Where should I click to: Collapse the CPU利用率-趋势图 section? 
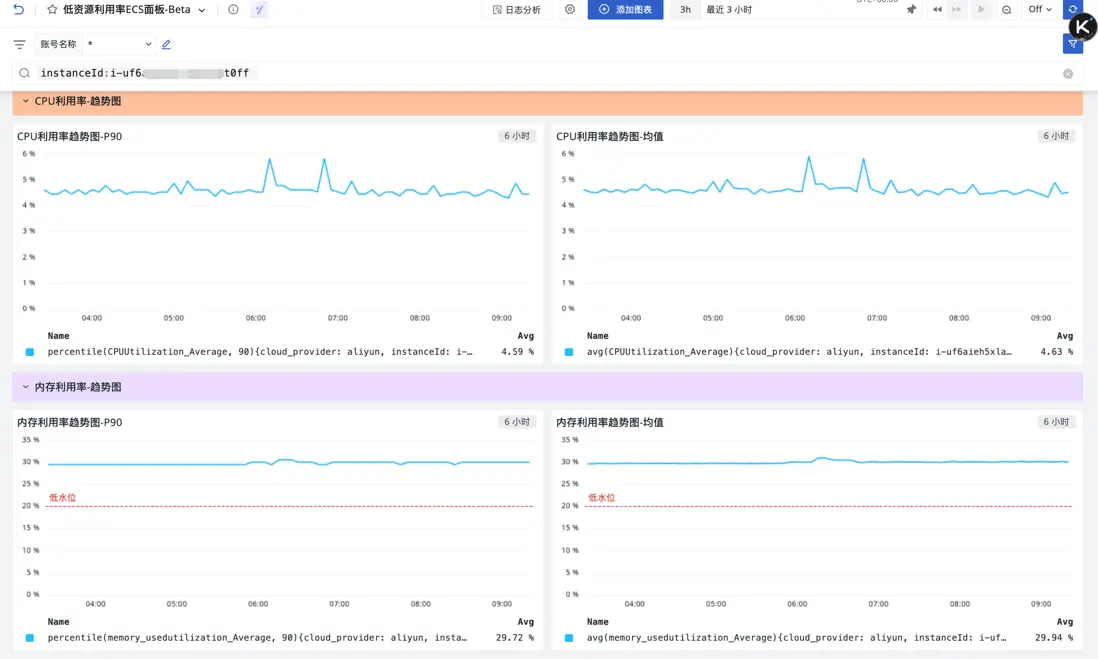[x=26, y=101]
